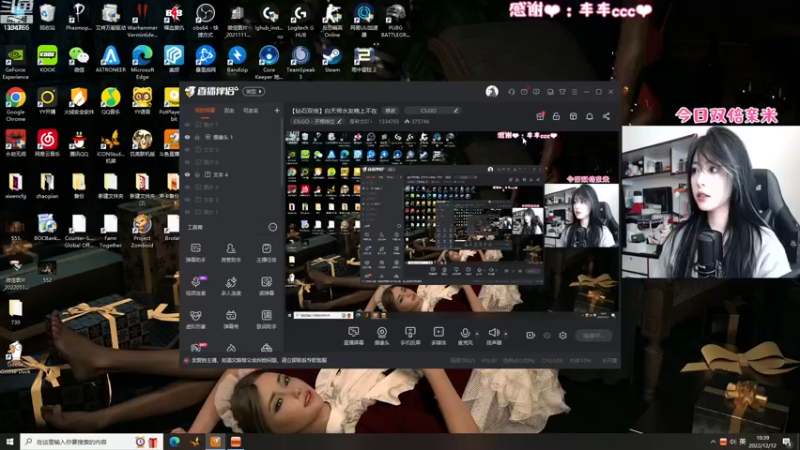Add 直播屏幕 screen capture source
Image resolution: width=800 pixels, height=450 pixels.
click(353, 336)
